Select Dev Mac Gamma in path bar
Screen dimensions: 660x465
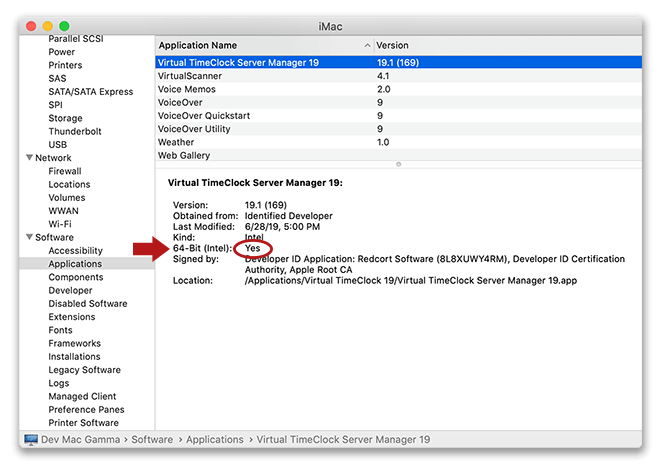[x=80, y=439]
